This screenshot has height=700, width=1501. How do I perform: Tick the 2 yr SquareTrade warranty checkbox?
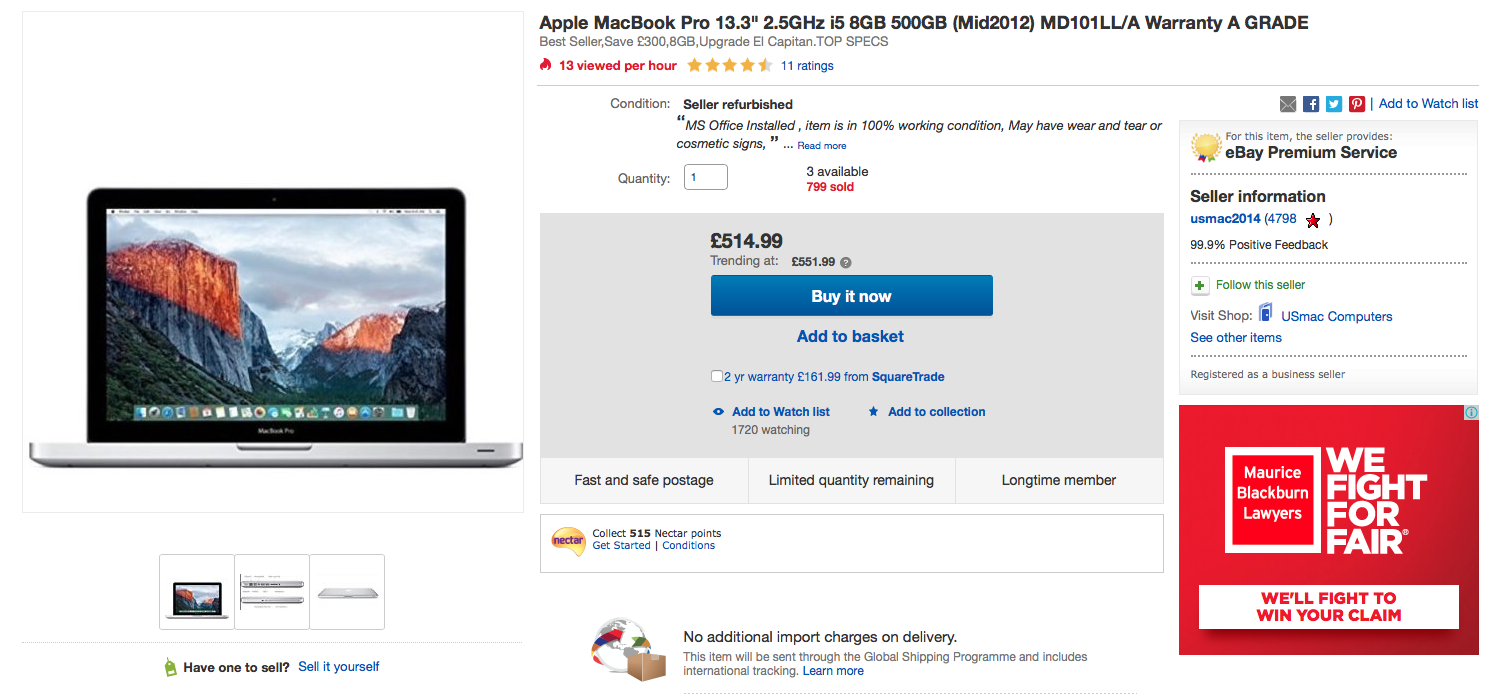pyautogui.click(x=717, y=377)
